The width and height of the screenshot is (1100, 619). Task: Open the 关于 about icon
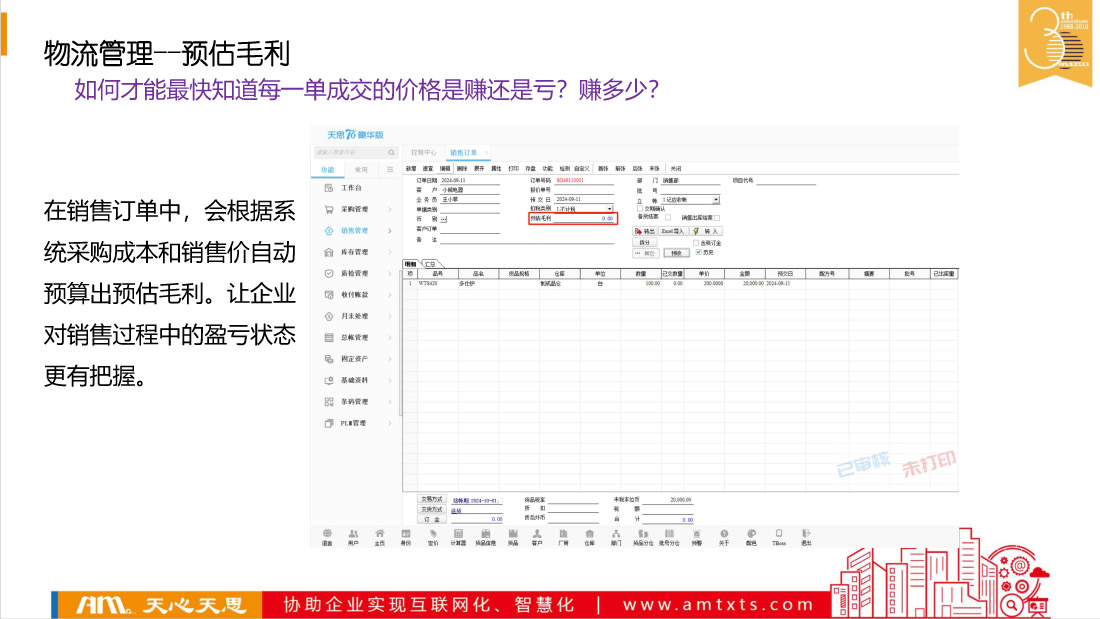tap(724, 536)
